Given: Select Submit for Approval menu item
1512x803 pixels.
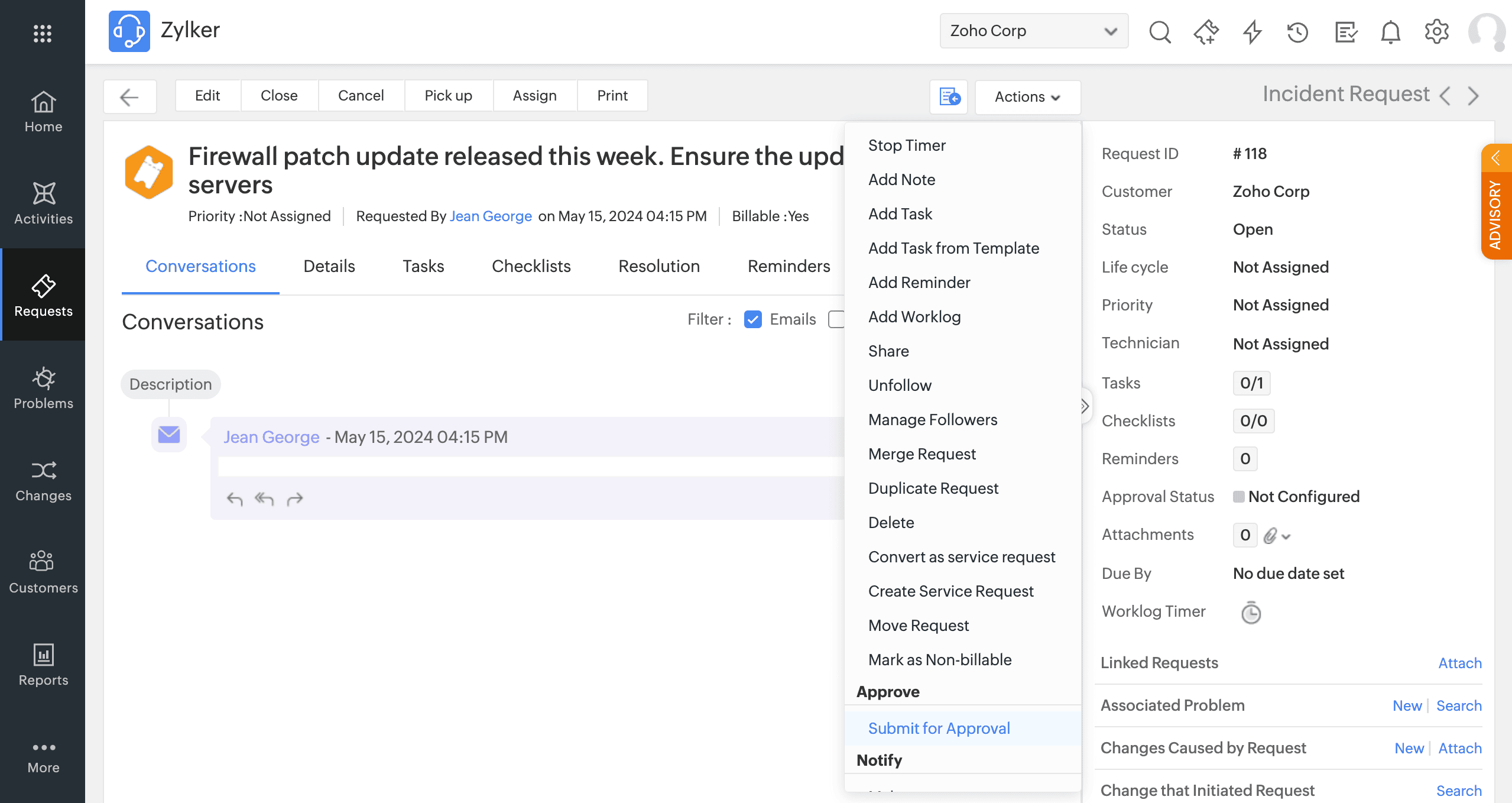Looking at the screenshot, I should (939, 728).
